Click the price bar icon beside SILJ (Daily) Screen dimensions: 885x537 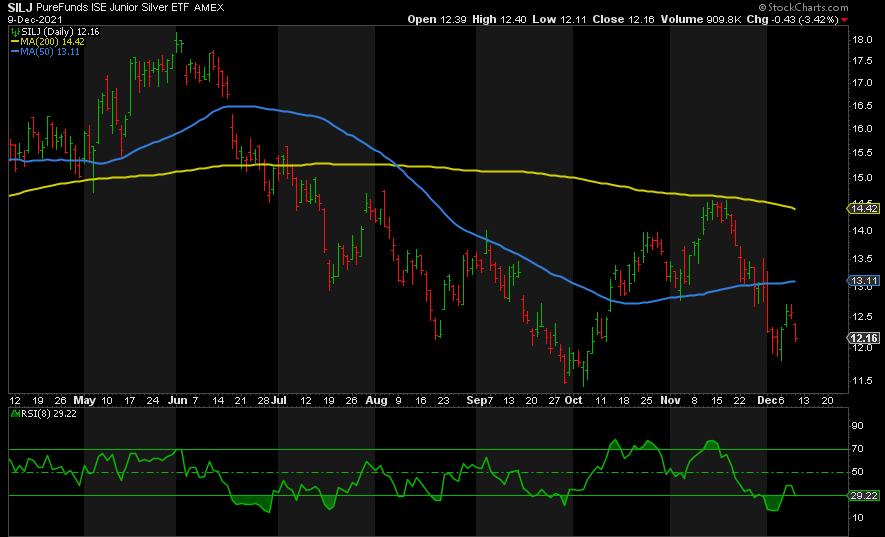tap(15, 32)
